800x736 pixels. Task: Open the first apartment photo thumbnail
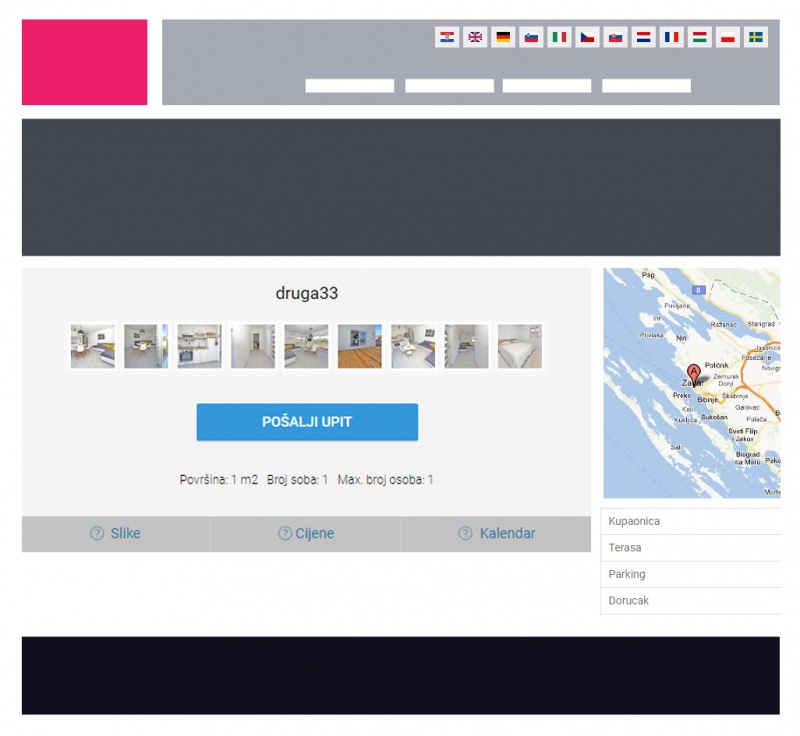(92, 347)
